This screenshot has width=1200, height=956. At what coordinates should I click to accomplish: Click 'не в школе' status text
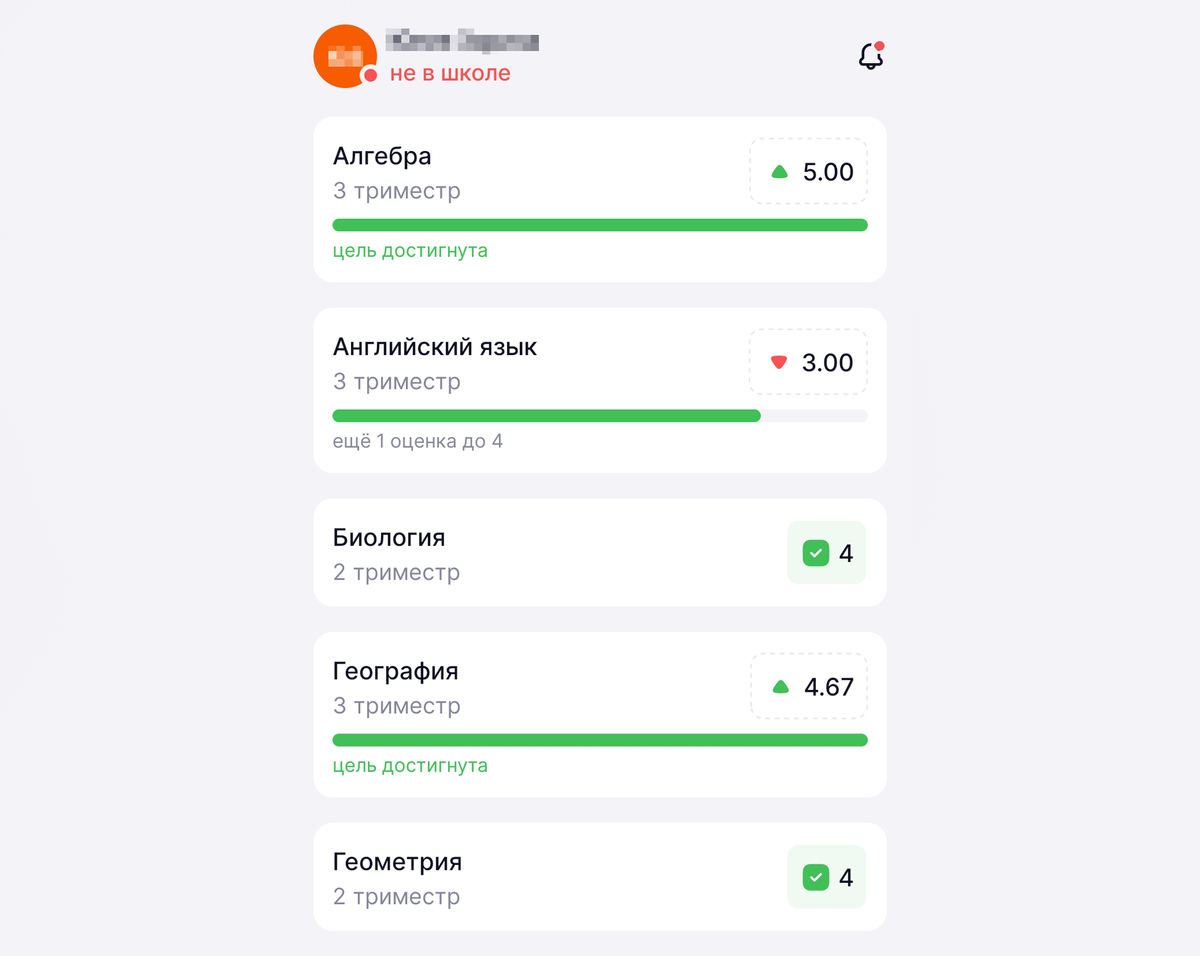click(450, 73)
